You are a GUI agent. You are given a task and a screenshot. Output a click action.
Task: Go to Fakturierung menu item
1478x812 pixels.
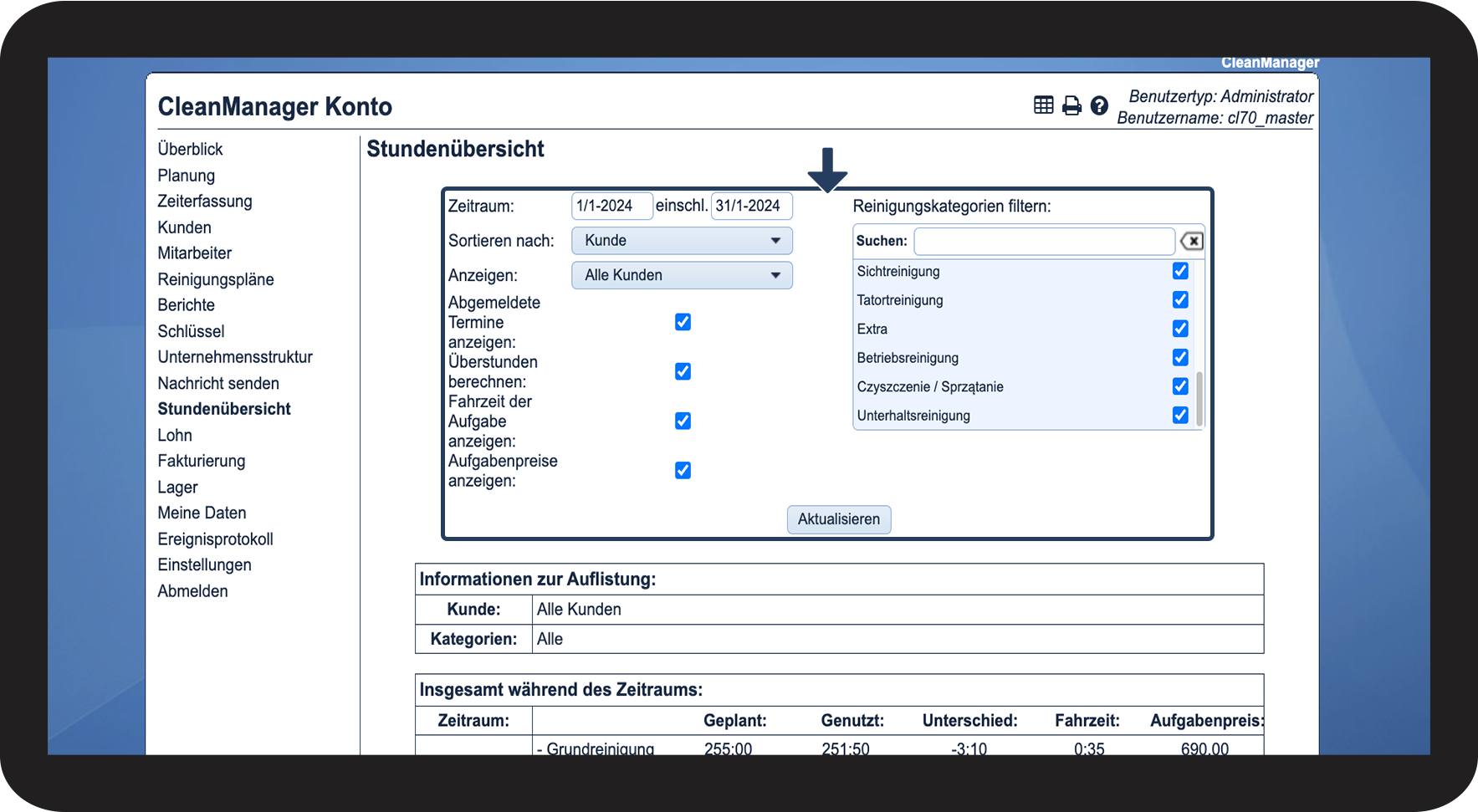[202, 461]
